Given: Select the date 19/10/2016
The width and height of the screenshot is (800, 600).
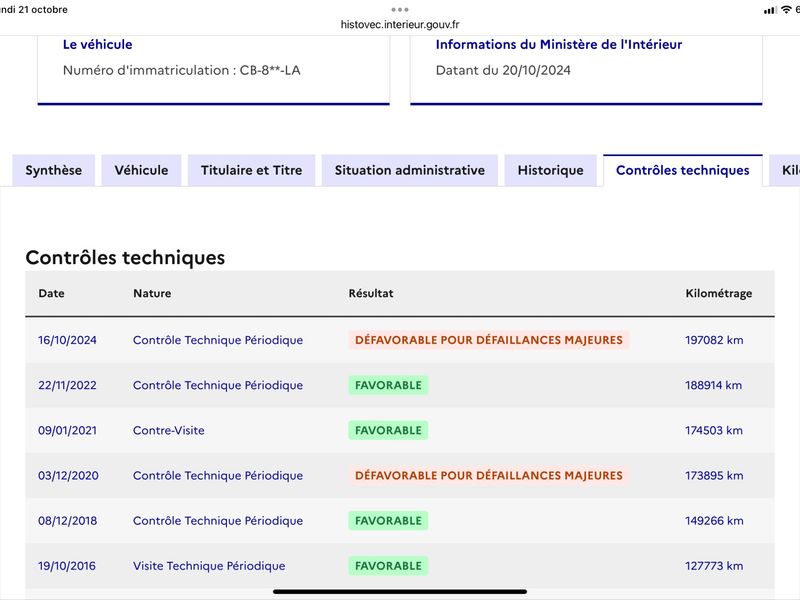Looking at the screenshot, I should point(67,566).
